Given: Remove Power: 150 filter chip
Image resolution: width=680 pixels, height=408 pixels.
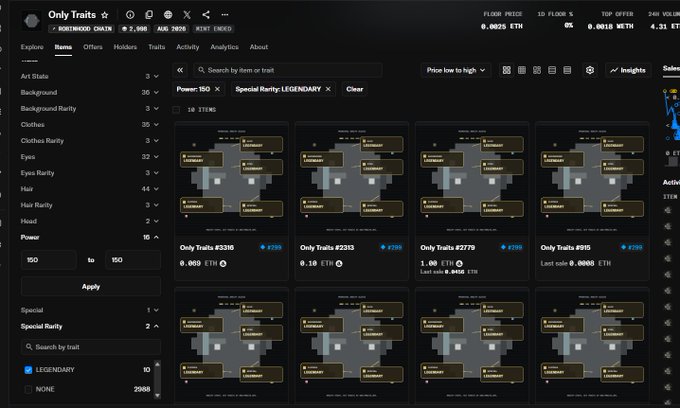Looking at the screenshot, I should [x=217, y=89].
